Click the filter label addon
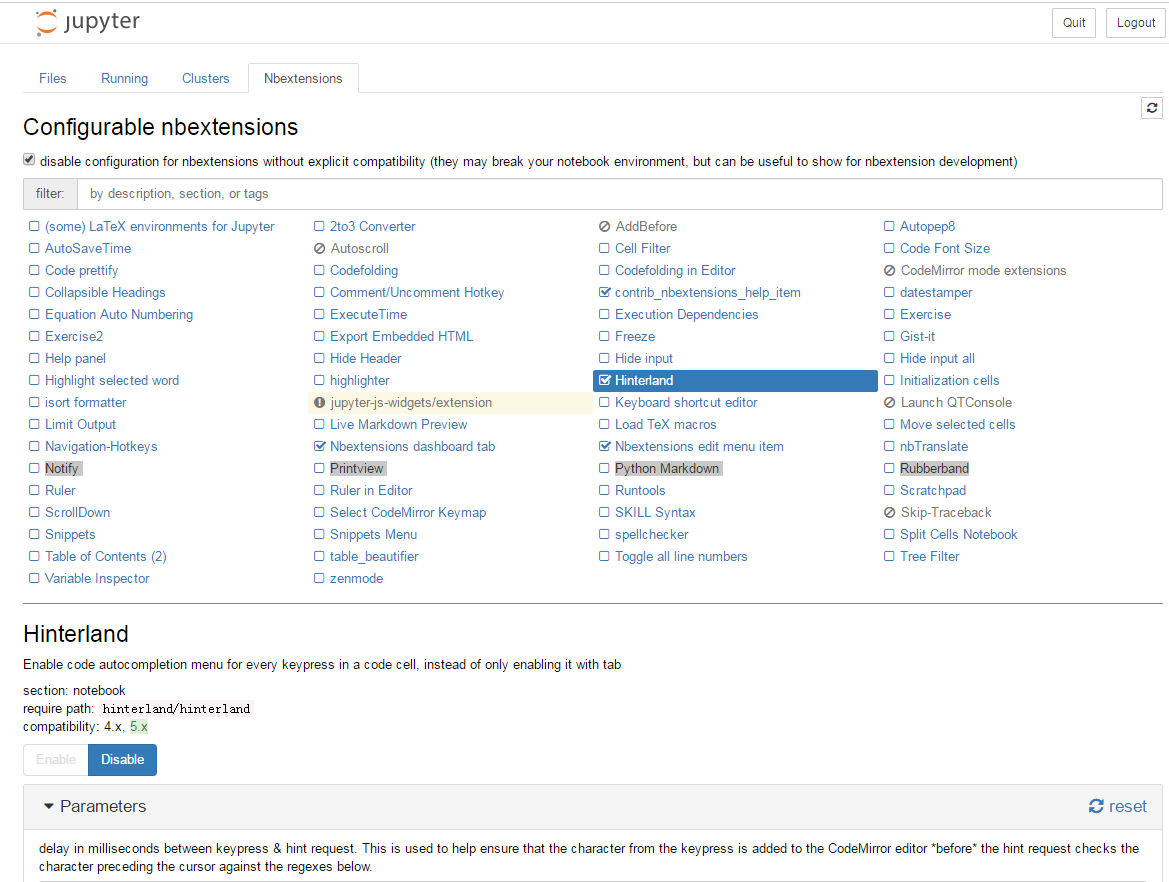The image size is (1169, 882). pyautogui.click(x=50, y=194)
